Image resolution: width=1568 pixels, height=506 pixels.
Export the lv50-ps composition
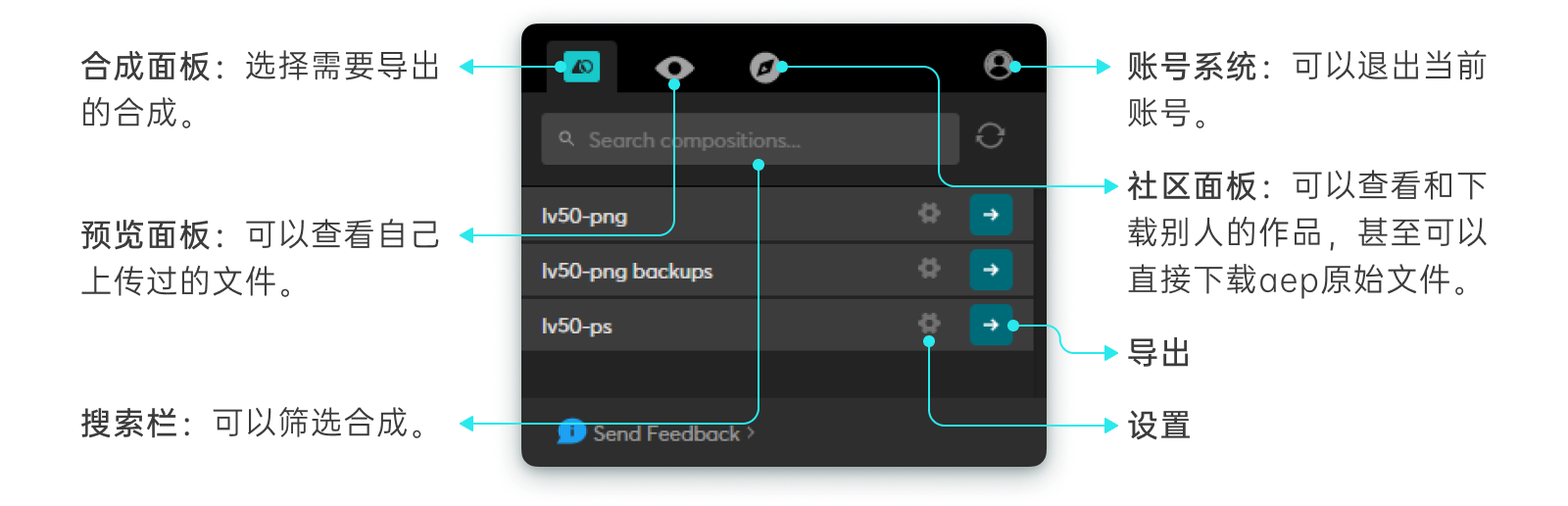click(990, 325)
